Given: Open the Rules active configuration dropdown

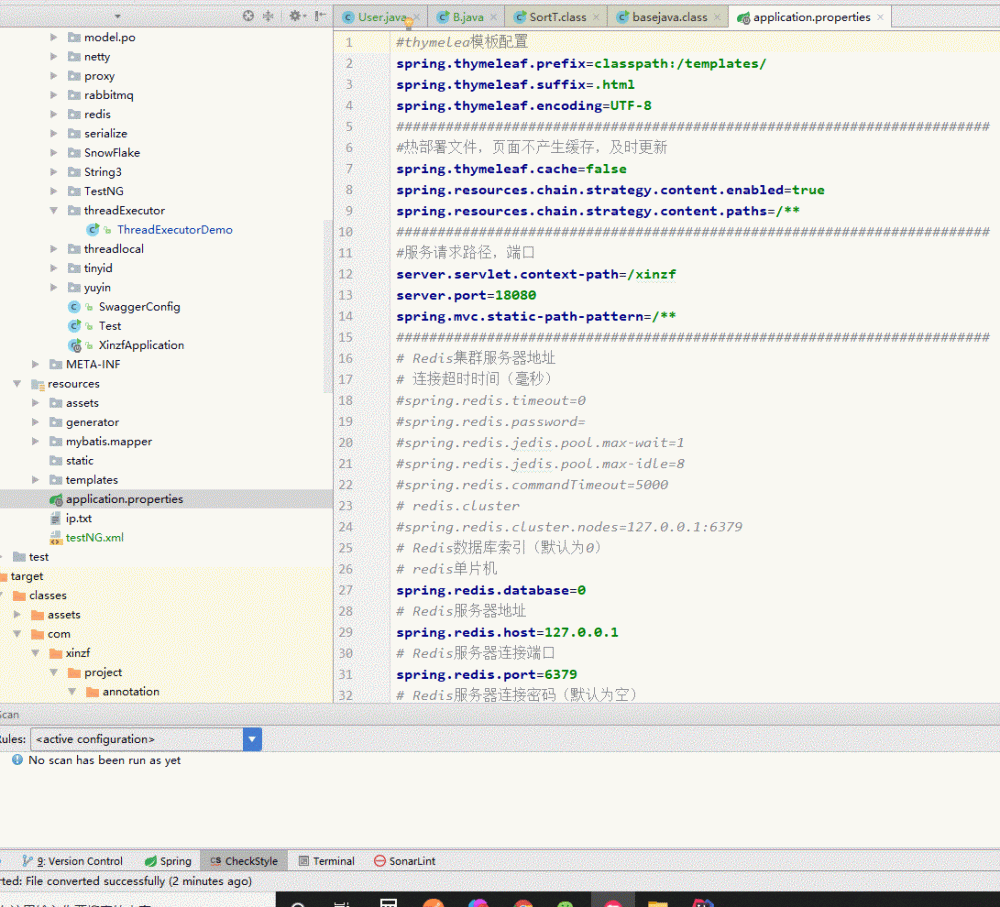Looking at the screenshot, I should point(253,739).
